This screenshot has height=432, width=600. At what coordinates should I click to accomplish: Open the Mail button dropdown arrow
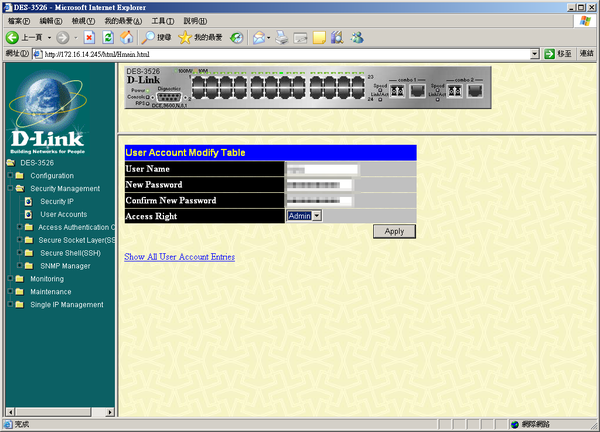coord(269,37)
